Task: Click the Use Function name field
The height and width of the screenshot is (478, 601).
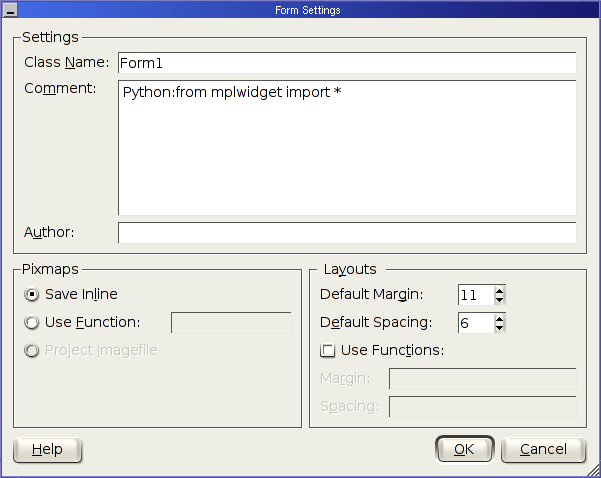Action: point(231,323)
